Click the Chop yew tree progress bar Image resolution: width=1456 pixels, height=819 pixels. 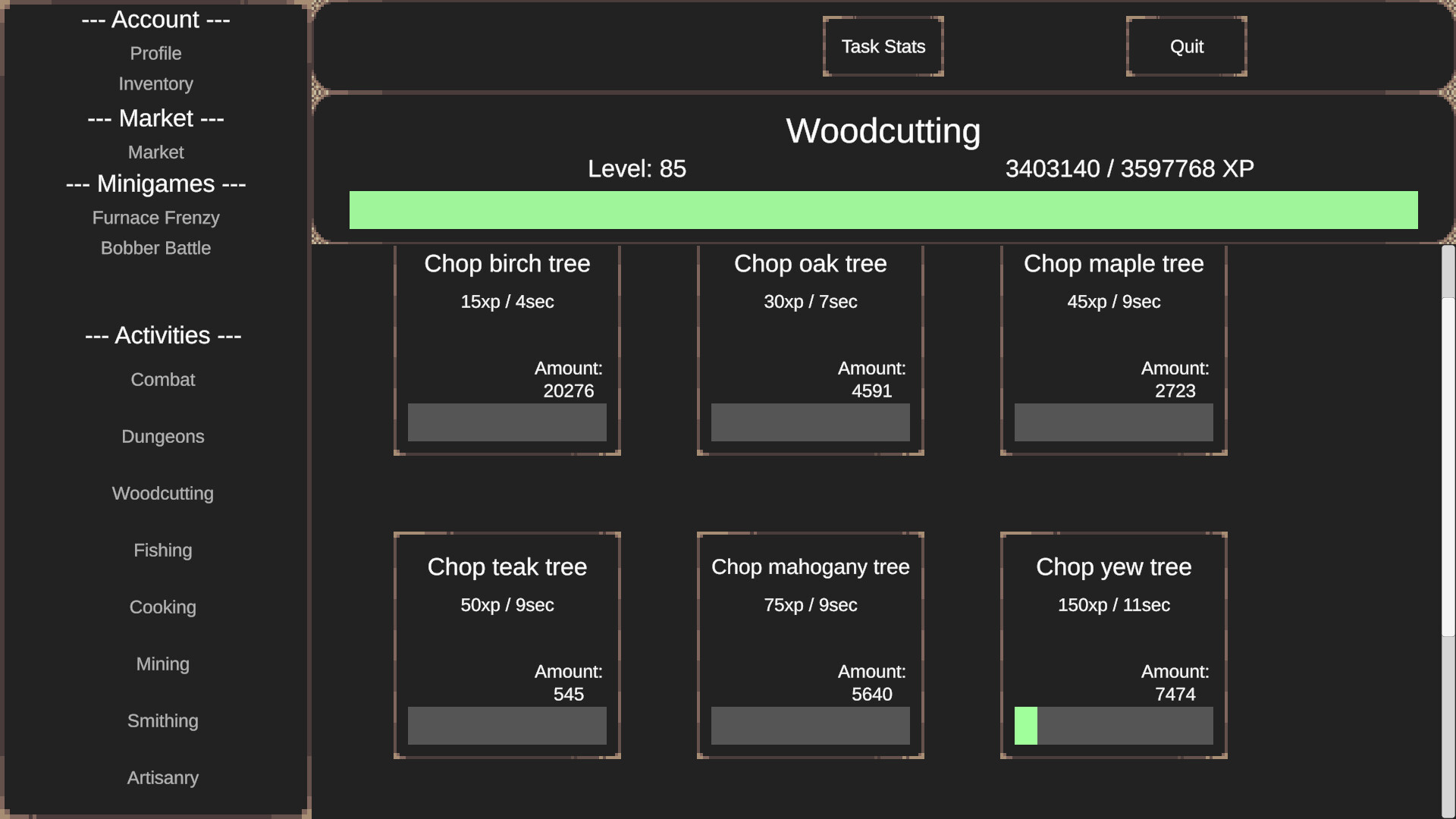[x=1113, y=726]
